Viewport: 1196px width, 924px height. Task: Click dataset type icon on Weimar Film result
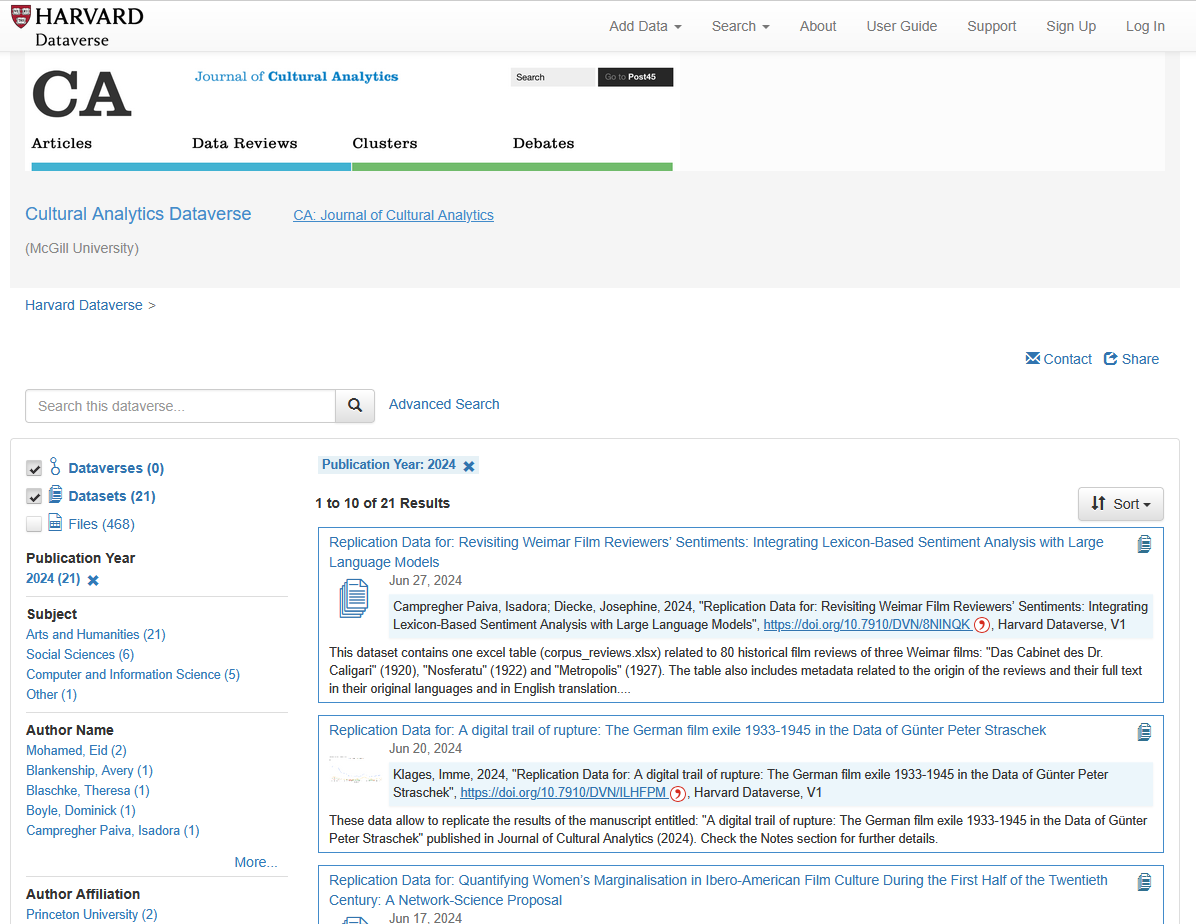pyautogui.click(x=1144, y=544)
